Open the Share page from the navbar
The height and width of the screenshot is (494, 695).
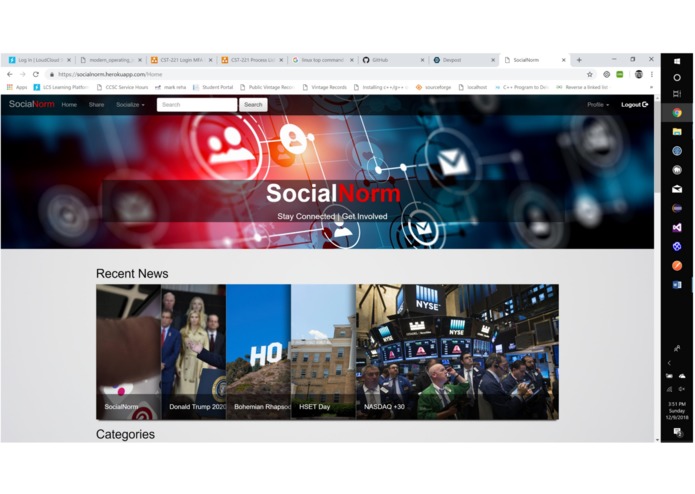click(x=96, y=105)
